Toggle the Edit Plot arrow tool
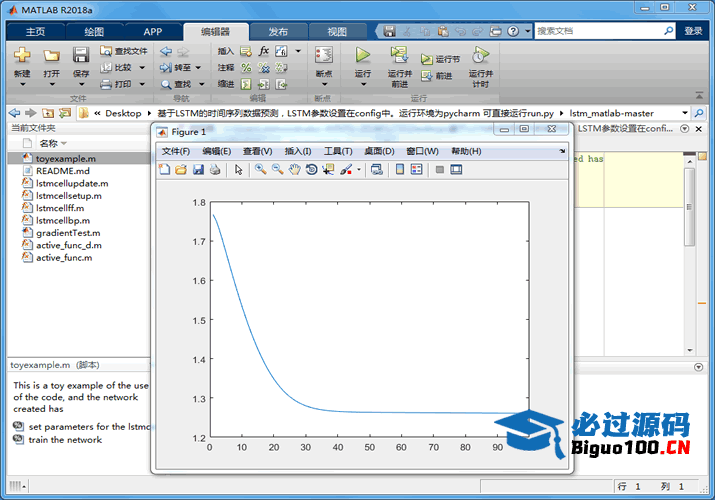The height and width of the screenshot is (500, 715). [239, 170]
